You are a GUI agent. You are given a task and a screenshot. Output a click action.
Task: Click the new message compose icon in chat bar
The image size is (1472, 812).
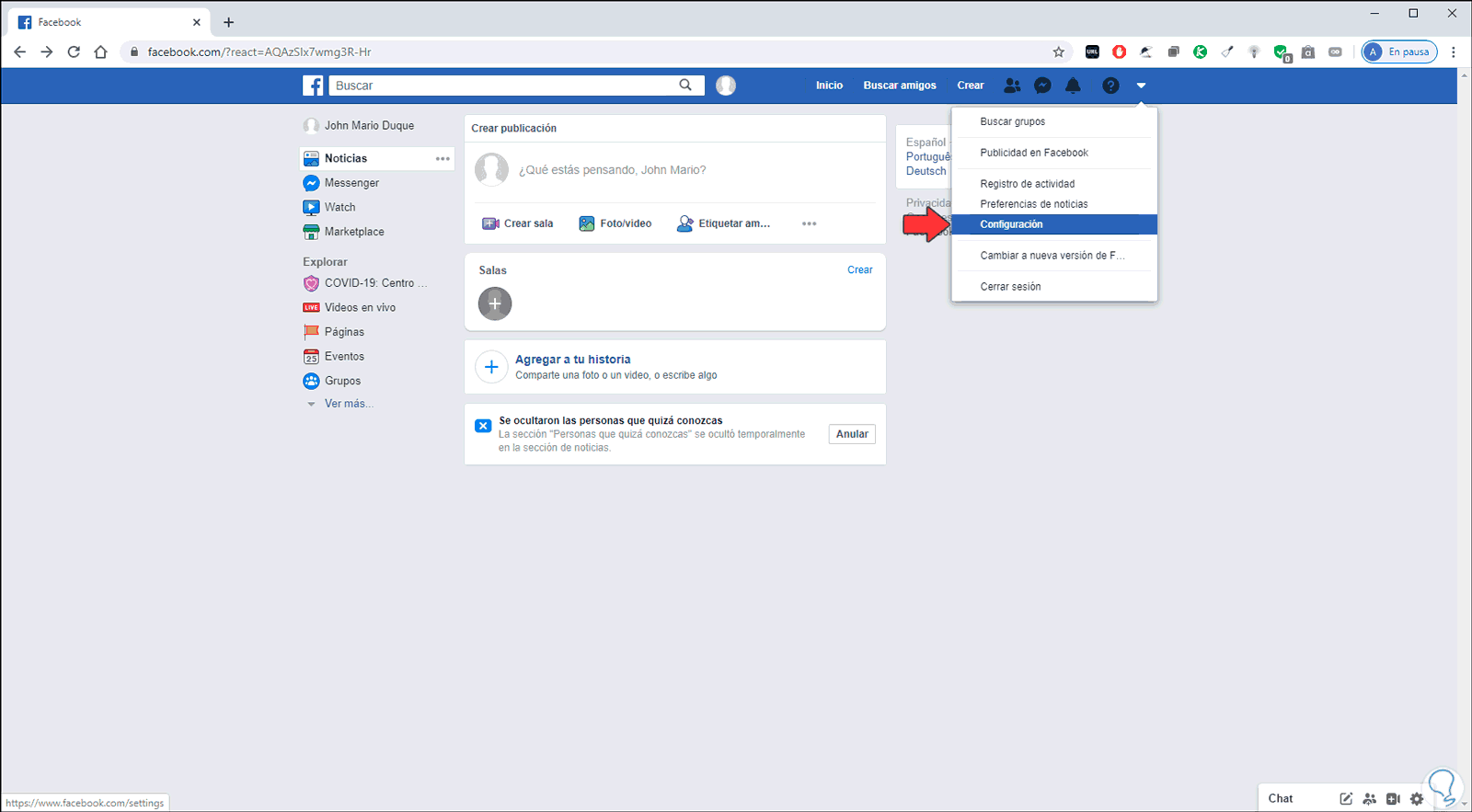[x=1346, y=798]
